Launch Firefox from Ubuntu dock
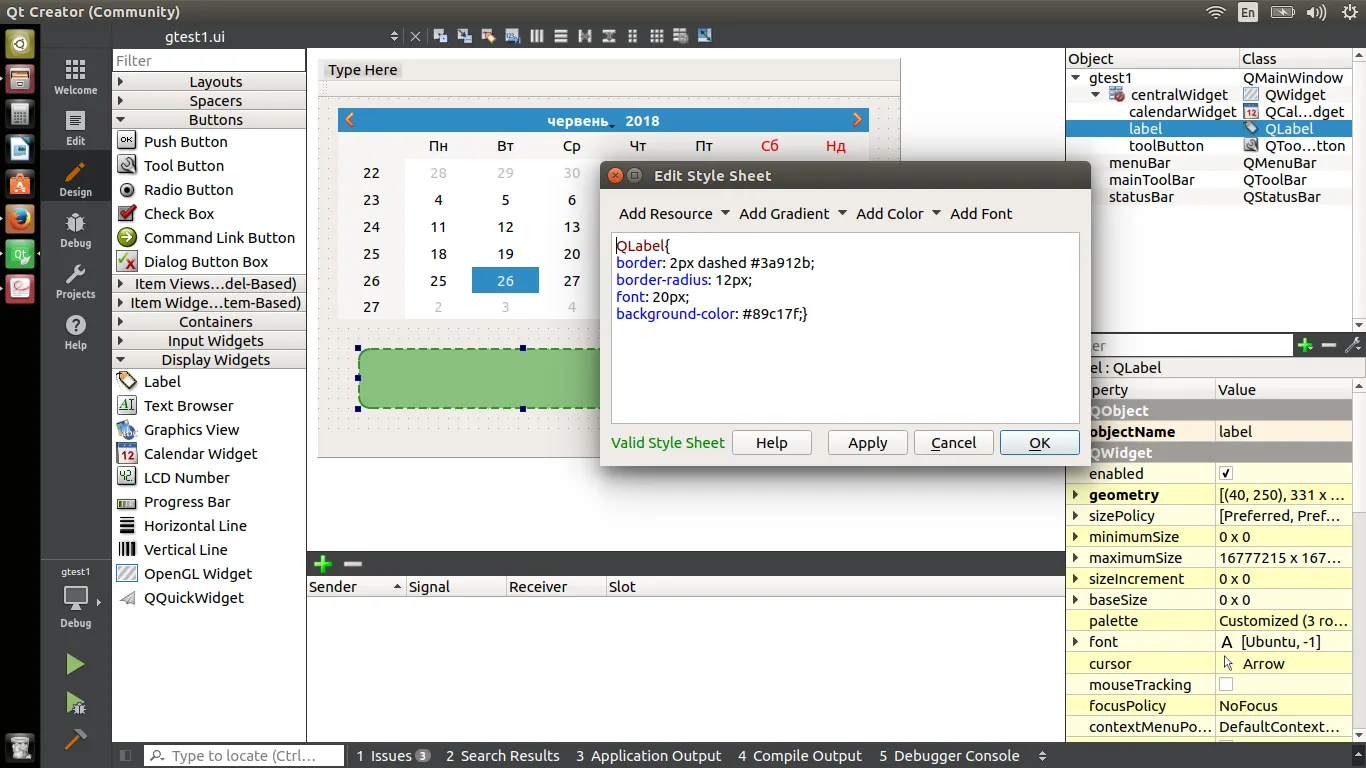The width and height of the screenshot is (1366, 768). (20, 218)
